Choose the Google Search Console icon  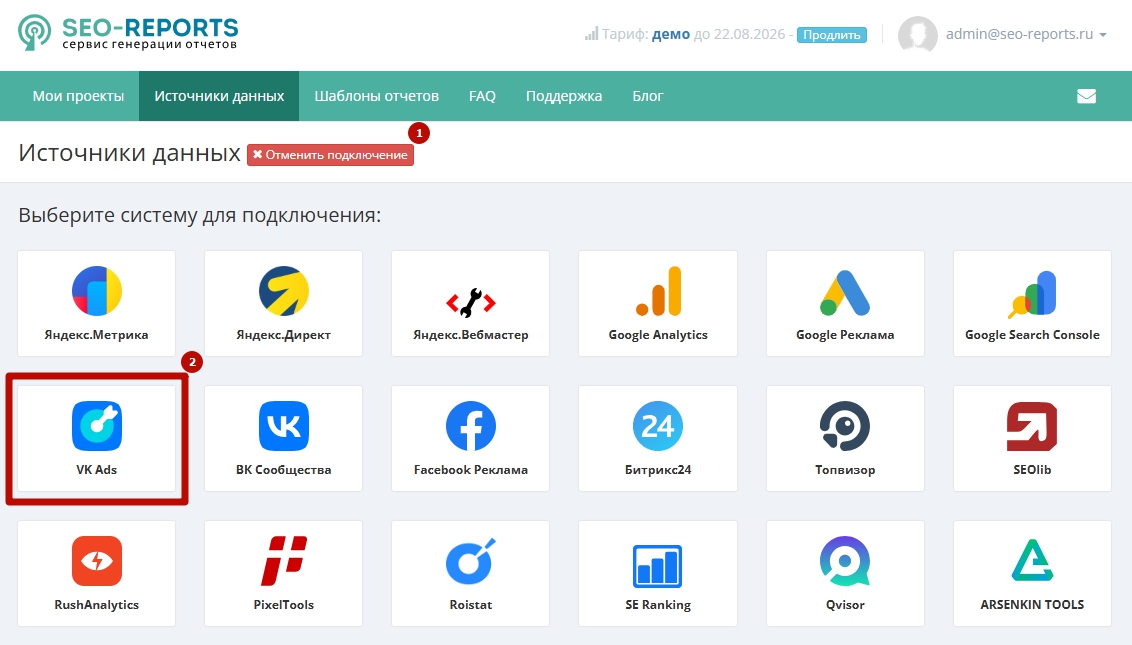click(x=1032, y=294)
